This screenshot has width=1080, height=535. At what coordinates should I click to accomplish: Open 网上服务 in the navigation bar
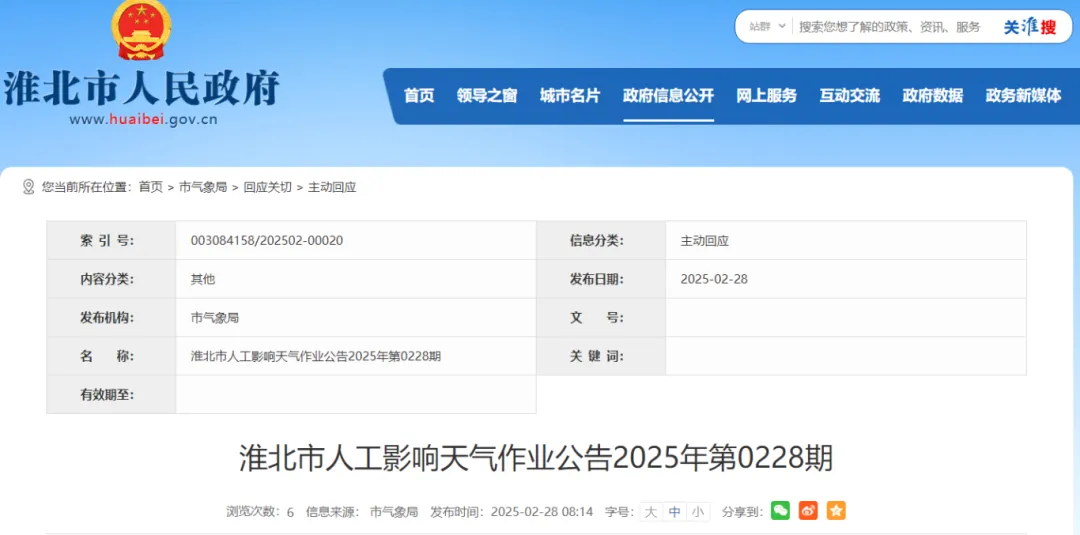pyautogui.click(x=766, y=96)
